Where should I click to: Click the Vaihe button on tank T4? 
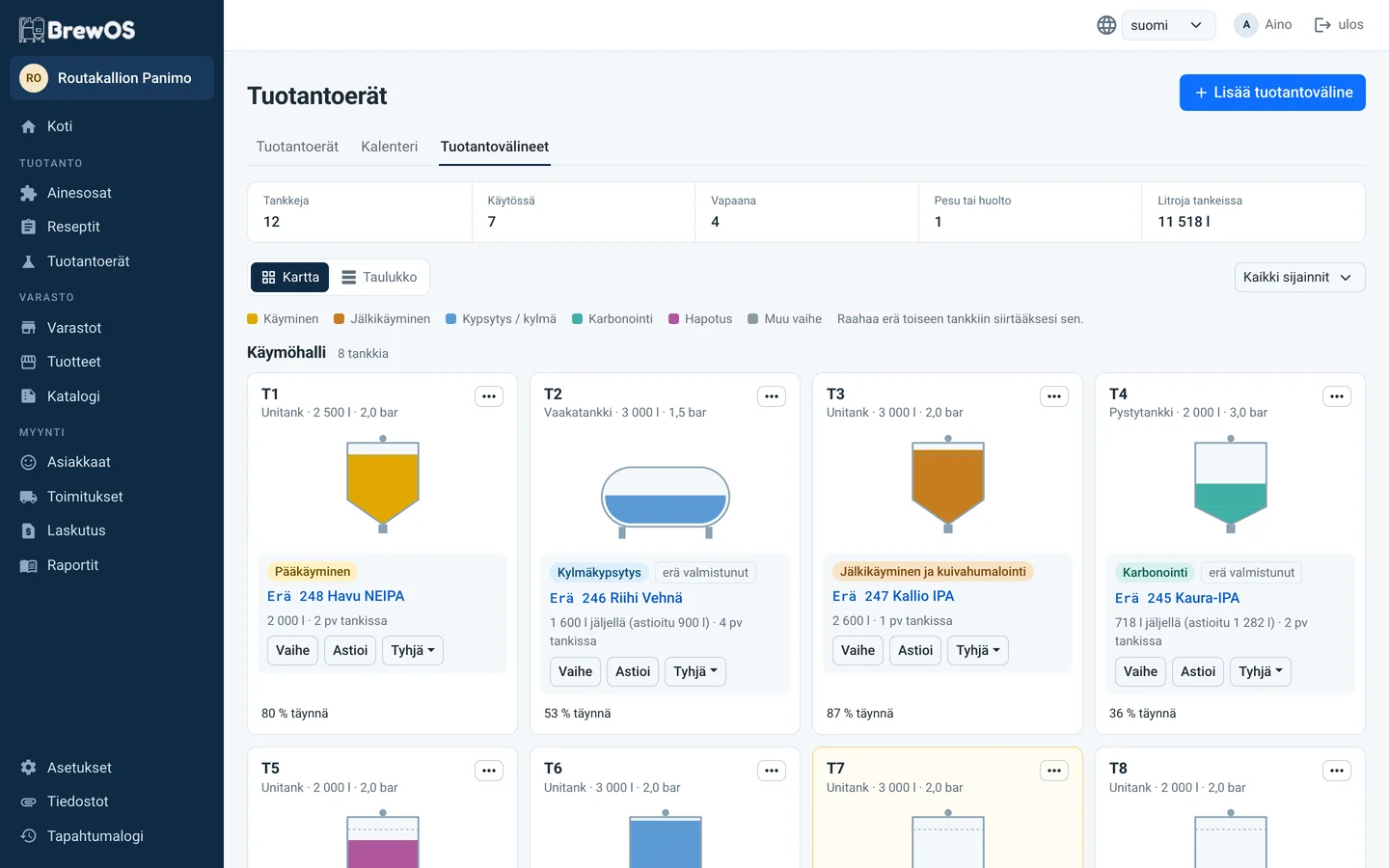[1140, 671]
